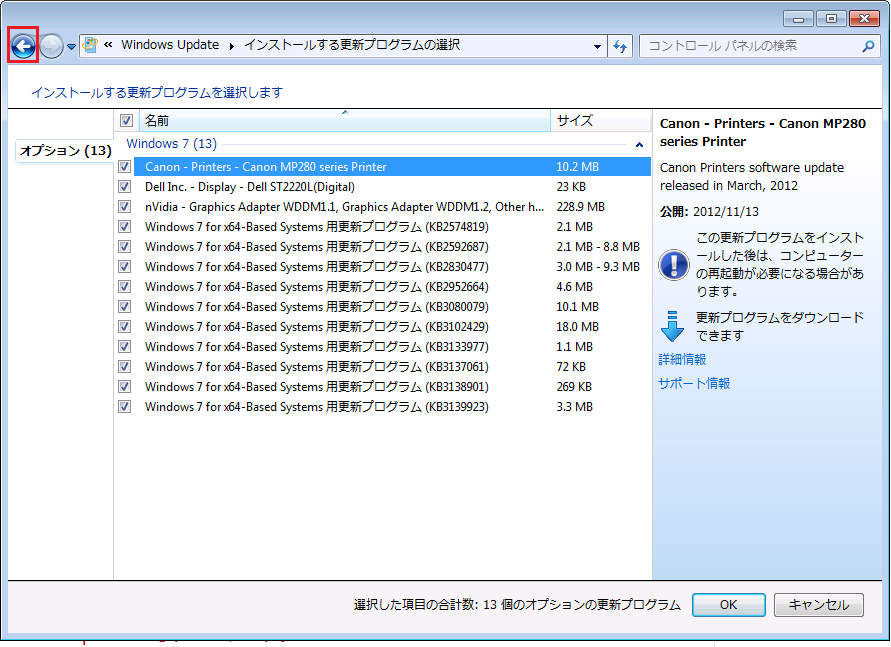891x647 pixels.
Task: Click the Control Panel icon in address bar
Action: coord(90,45)
